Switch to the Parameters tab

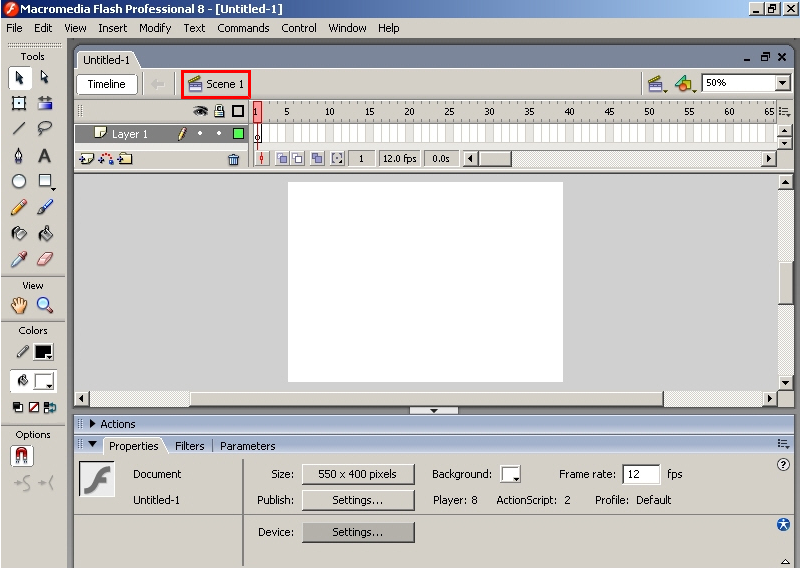point(248,446)
